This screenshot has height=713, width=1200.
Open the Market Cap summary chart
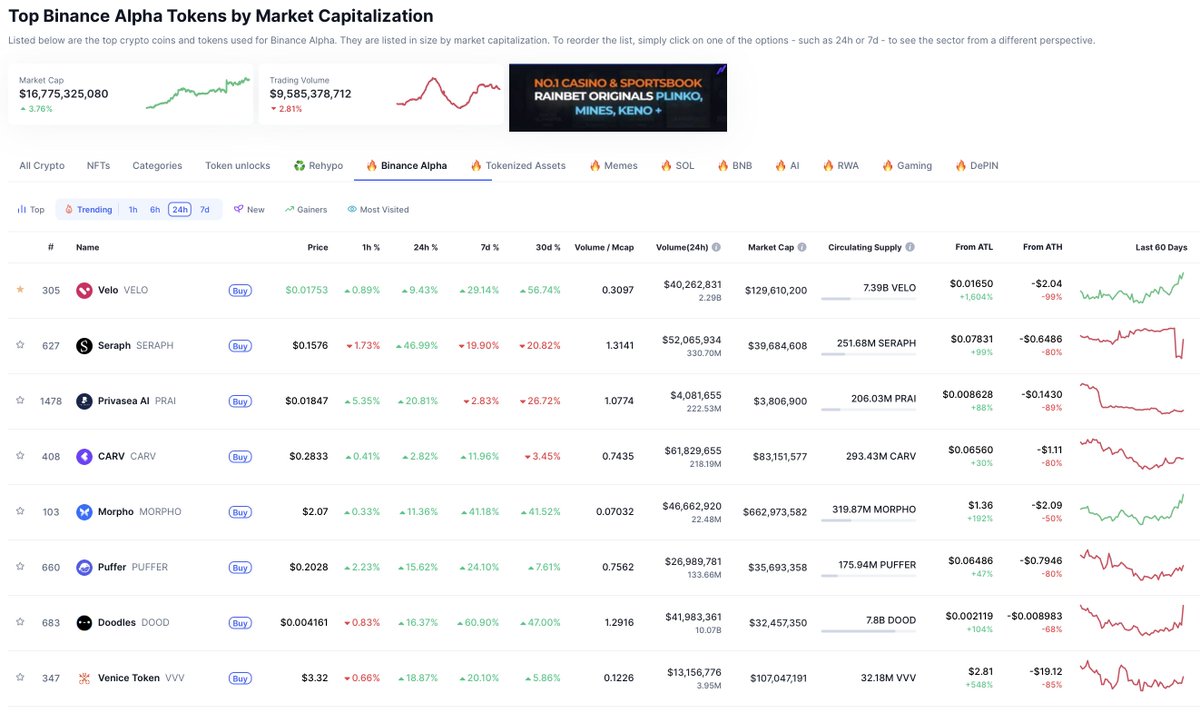[198, 93]
